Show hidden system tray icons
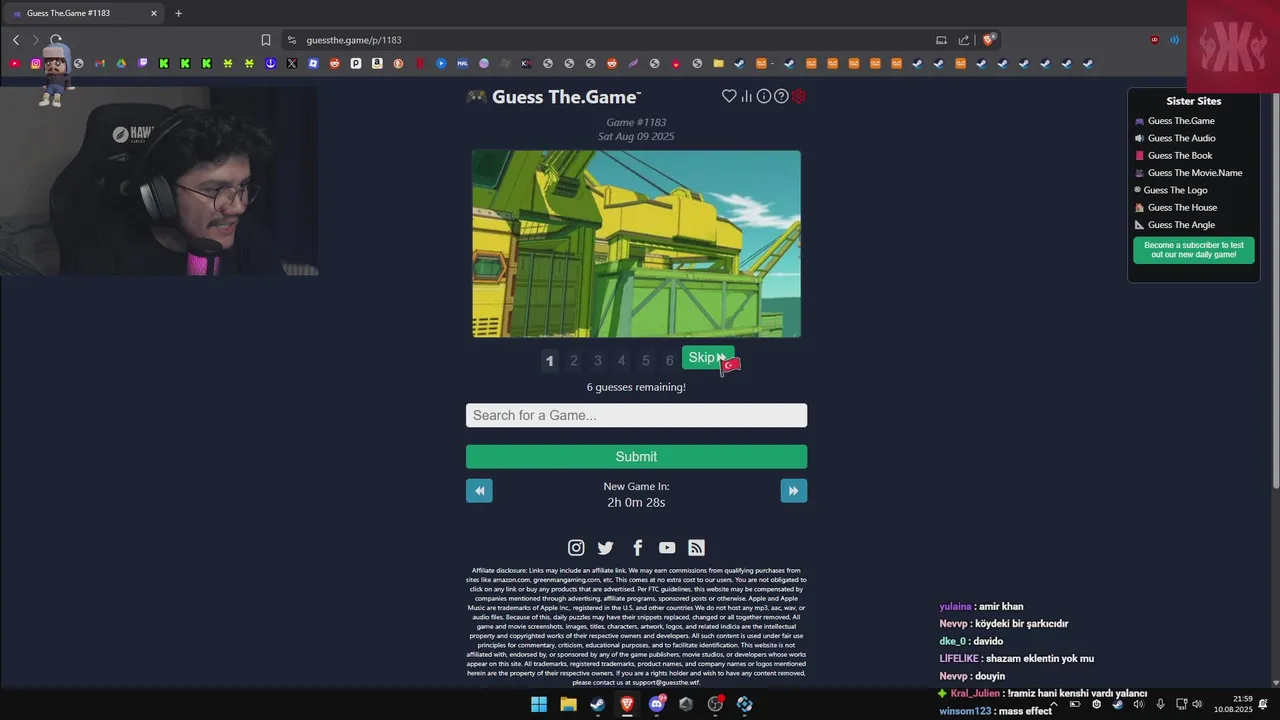 pos(1053,704)
